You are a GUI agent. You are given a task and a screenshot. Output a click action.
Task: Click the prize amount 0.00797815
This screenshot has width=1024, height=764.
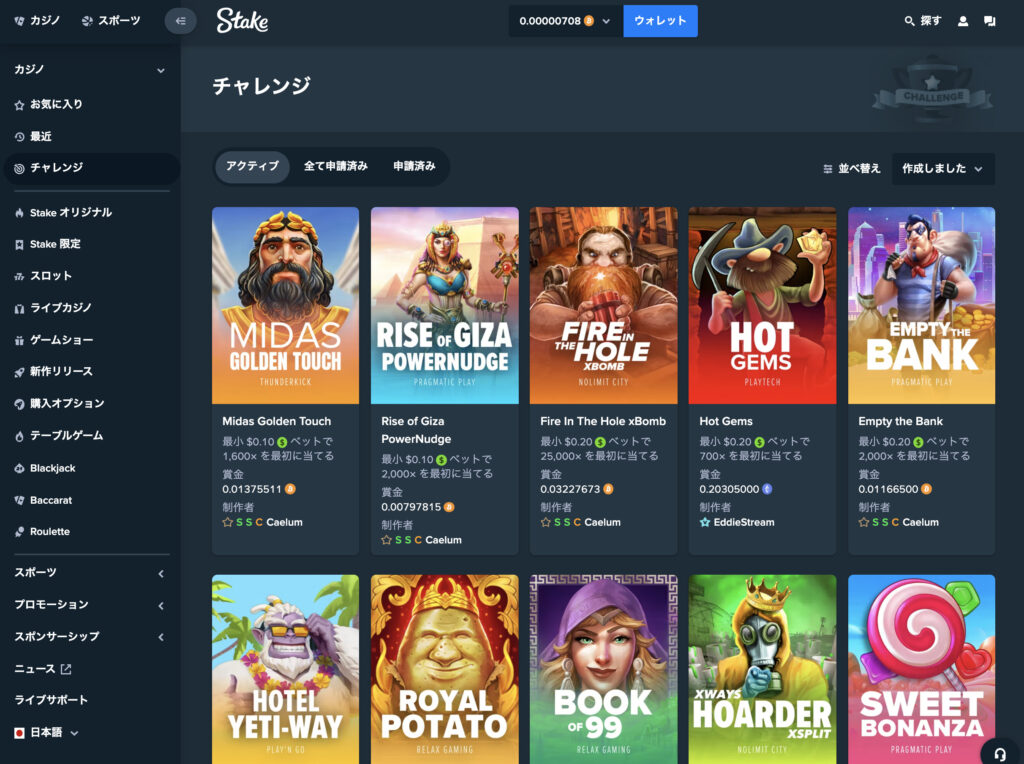(x=411, y=507)
